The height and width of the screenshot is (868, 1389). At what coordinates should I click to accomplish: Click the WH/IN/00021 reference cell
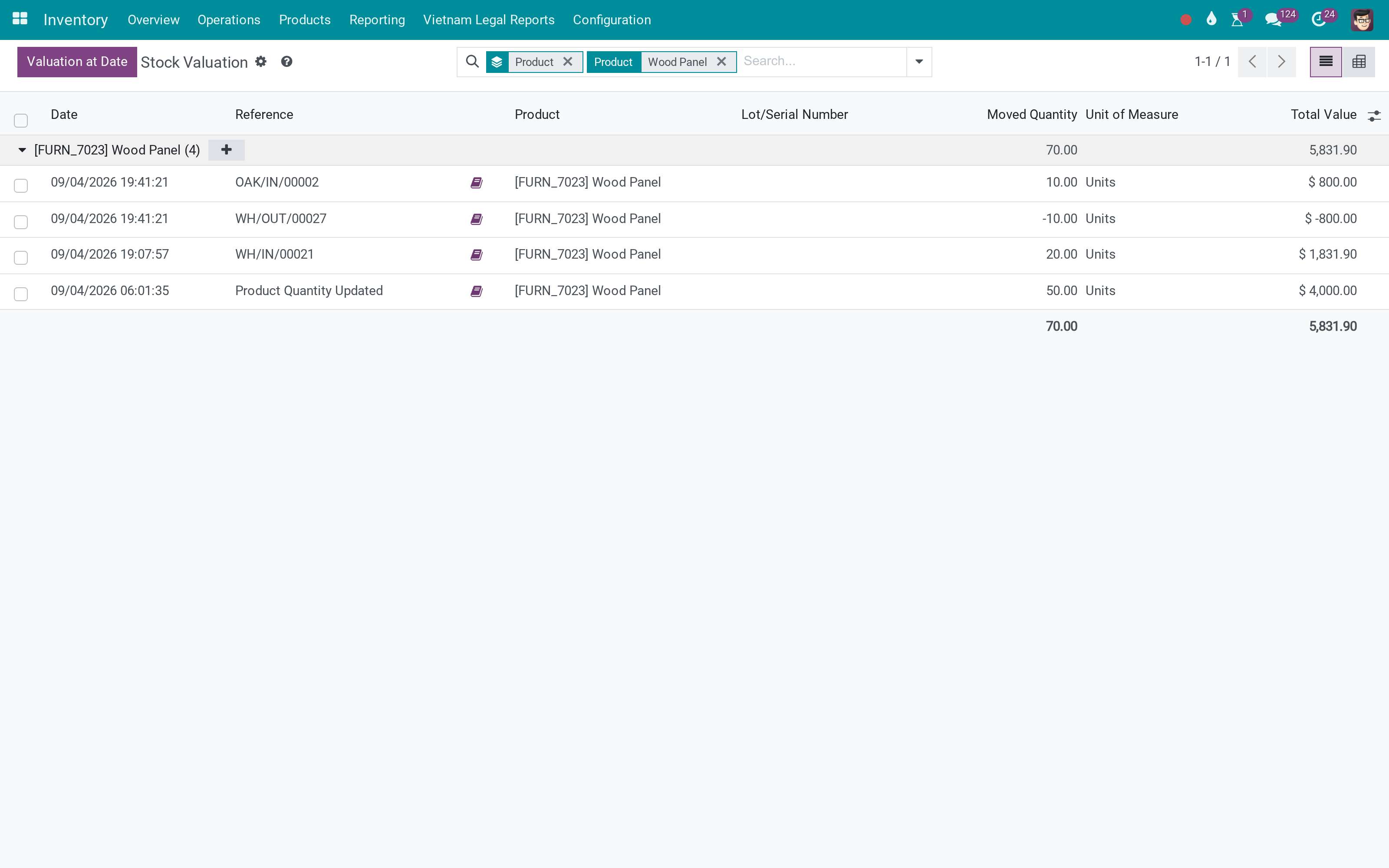pyautogui.click(x=274, y=254)
